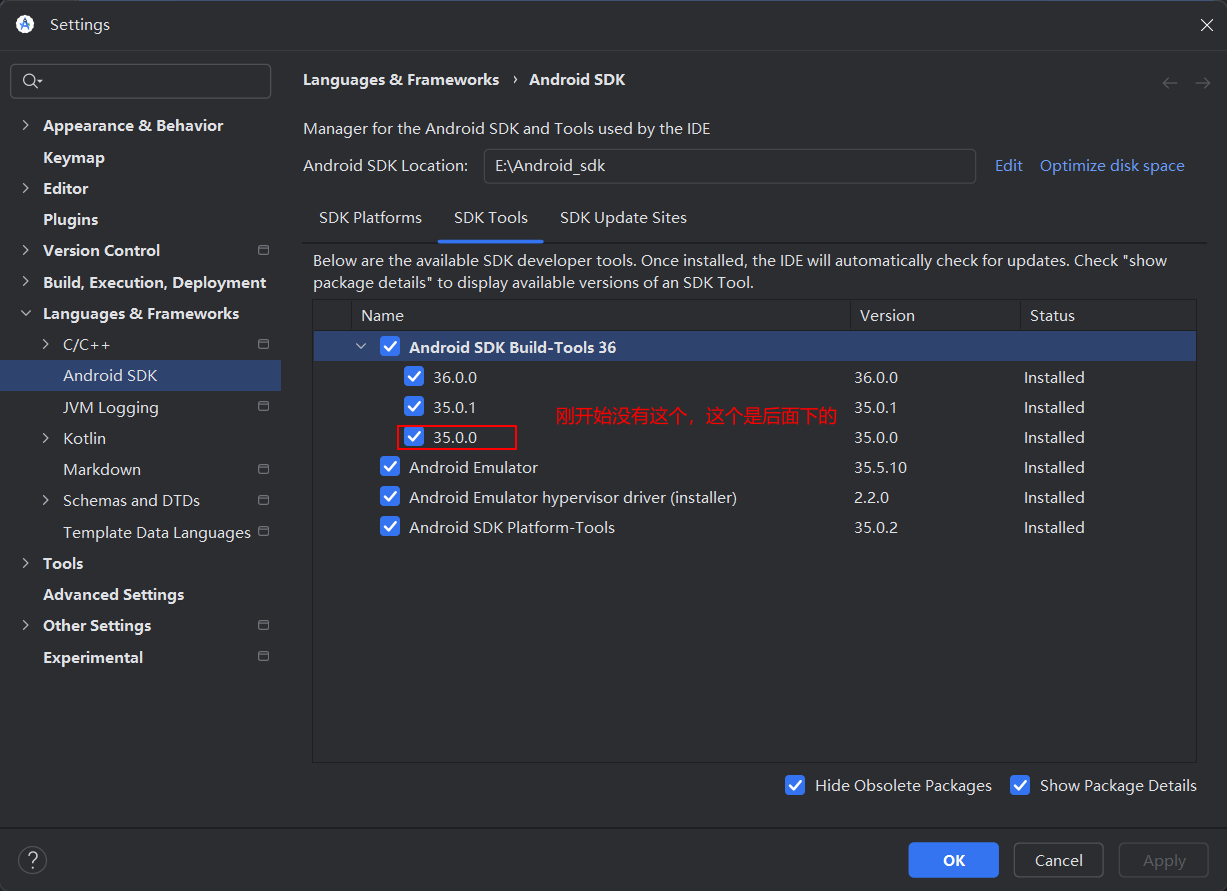Disable Show Package Details

pyautogui.click(x=1020, y=785)
